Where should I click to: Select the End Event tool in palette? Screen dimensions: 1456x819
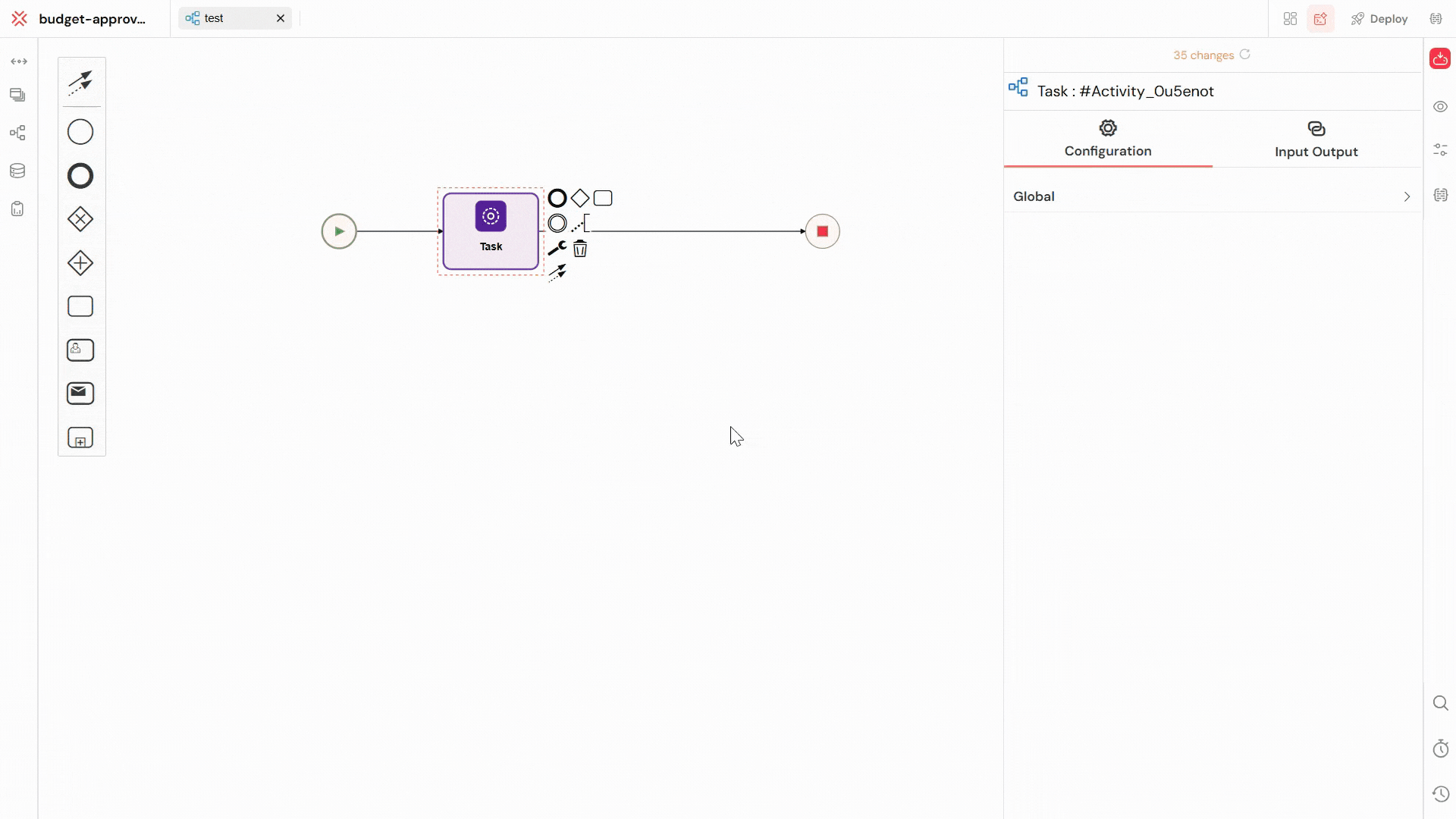click(x=80, y=175)
